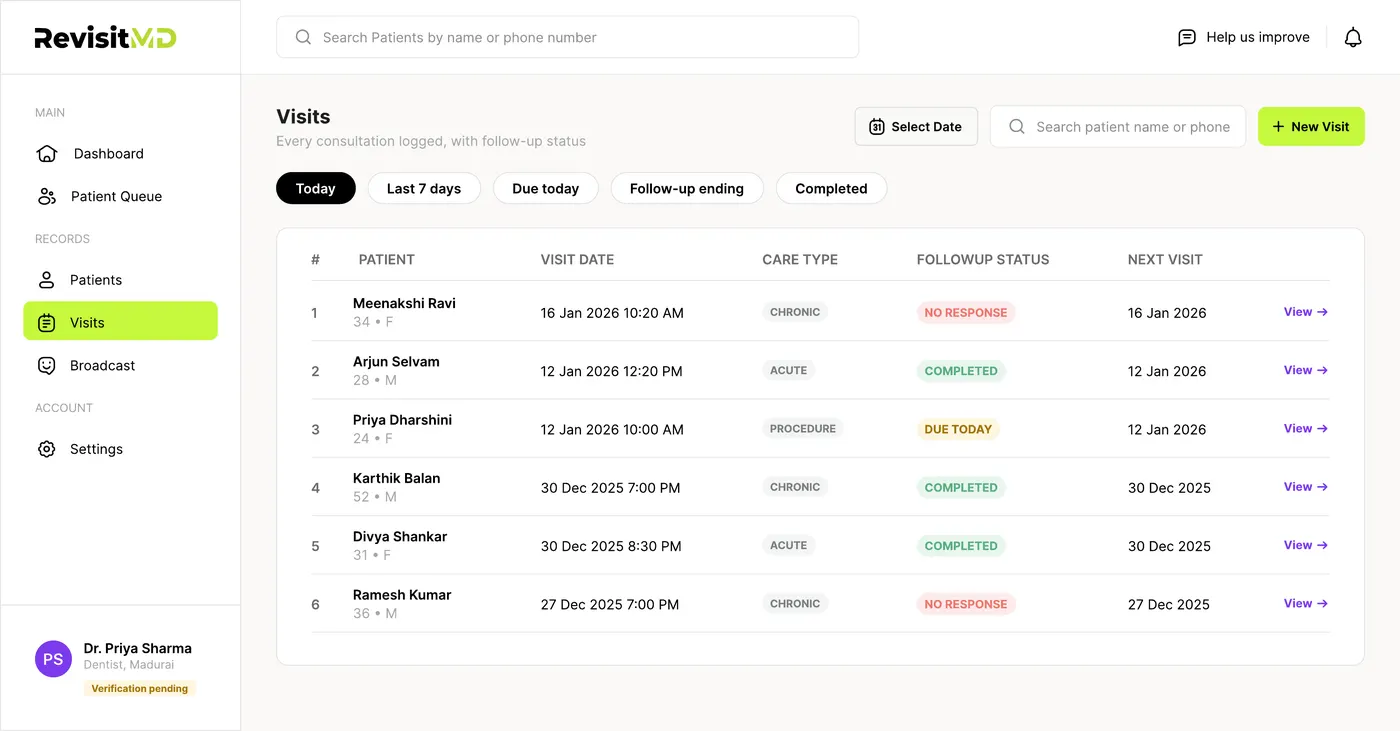Click patient name Priya Dharshini
Image resolution: width=1400 pixels, height=731 pixels.
click(402, 420)
